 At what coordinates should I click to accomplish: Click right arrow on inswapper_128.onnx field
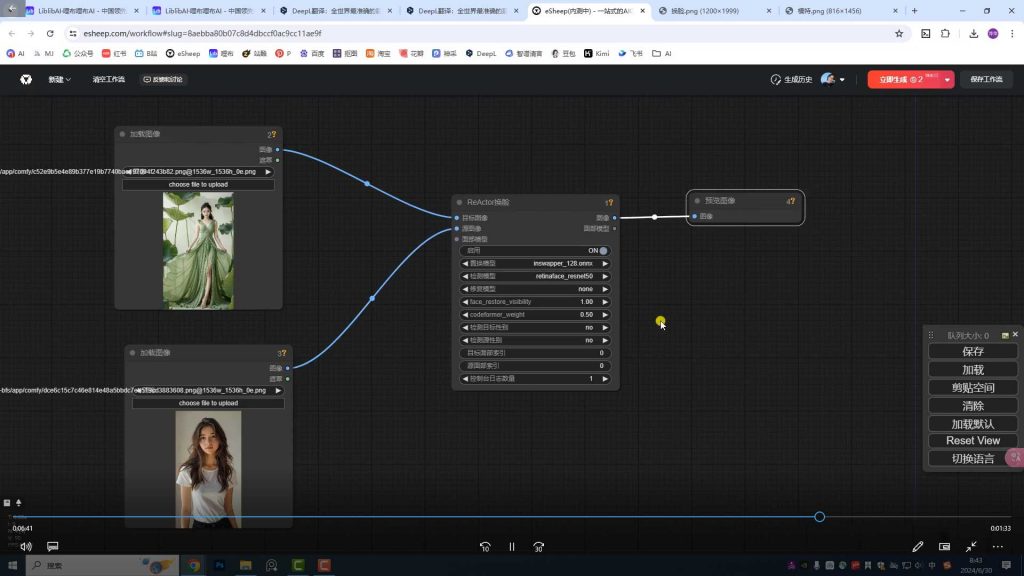(x=604, y=263)
